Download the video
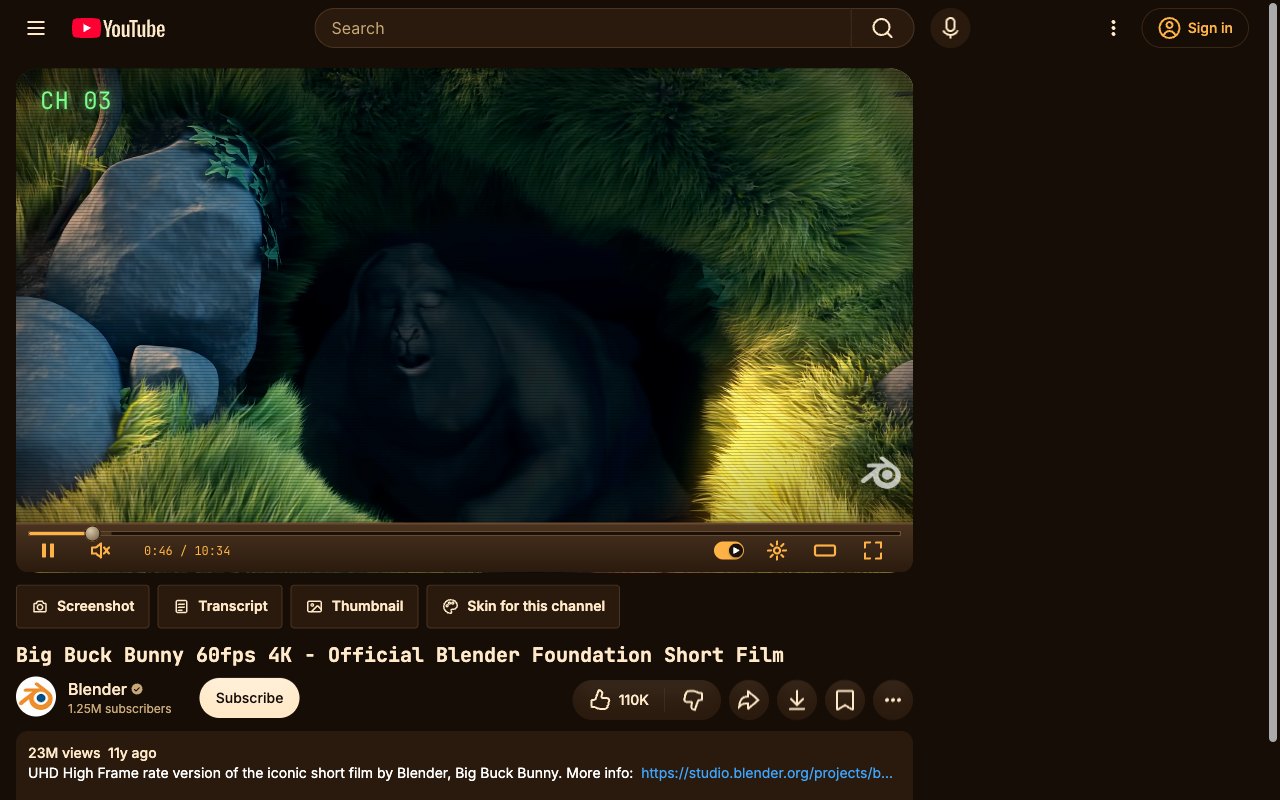Screen dimensions: 1280x800 click(797, 700)
